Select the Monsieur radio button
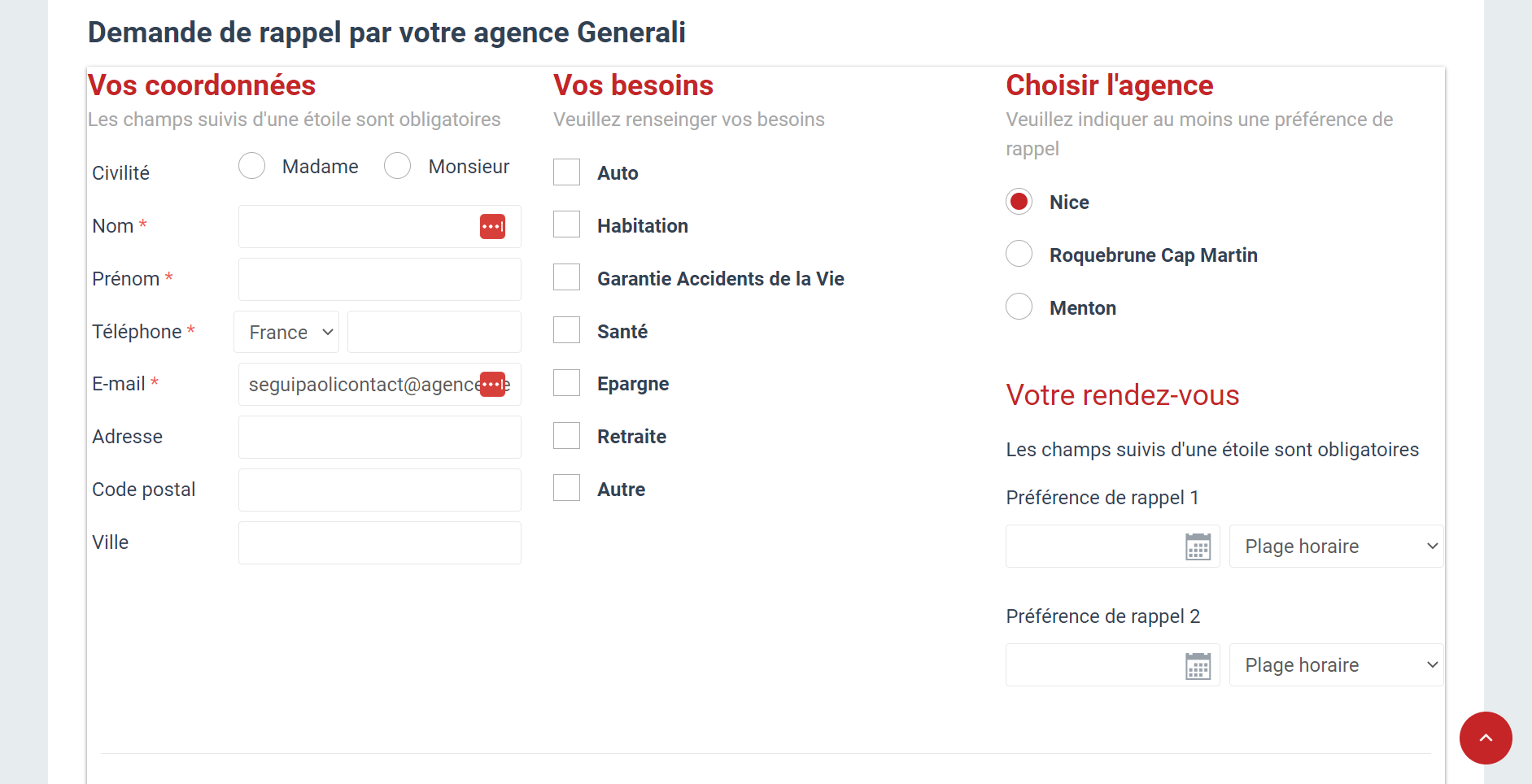Viewport: 1532px width, 784px height. (397, 166)
